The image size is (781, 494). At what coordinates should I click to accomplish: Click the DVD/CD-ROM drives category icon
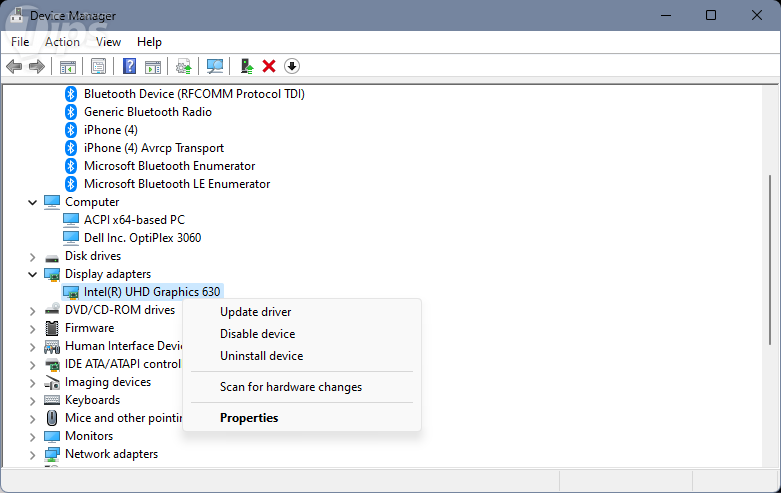tap(52, 309)
